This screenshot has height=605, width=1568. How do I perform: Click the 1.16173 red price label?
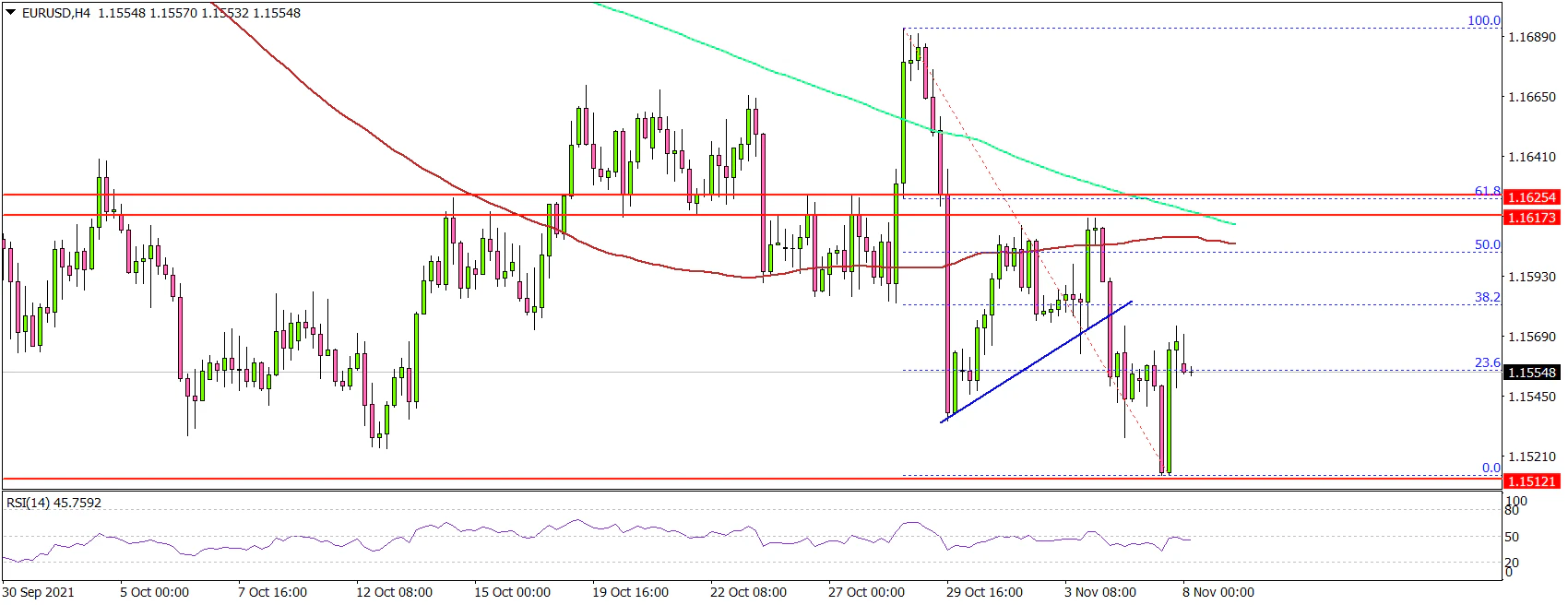tap(1531, 218)
